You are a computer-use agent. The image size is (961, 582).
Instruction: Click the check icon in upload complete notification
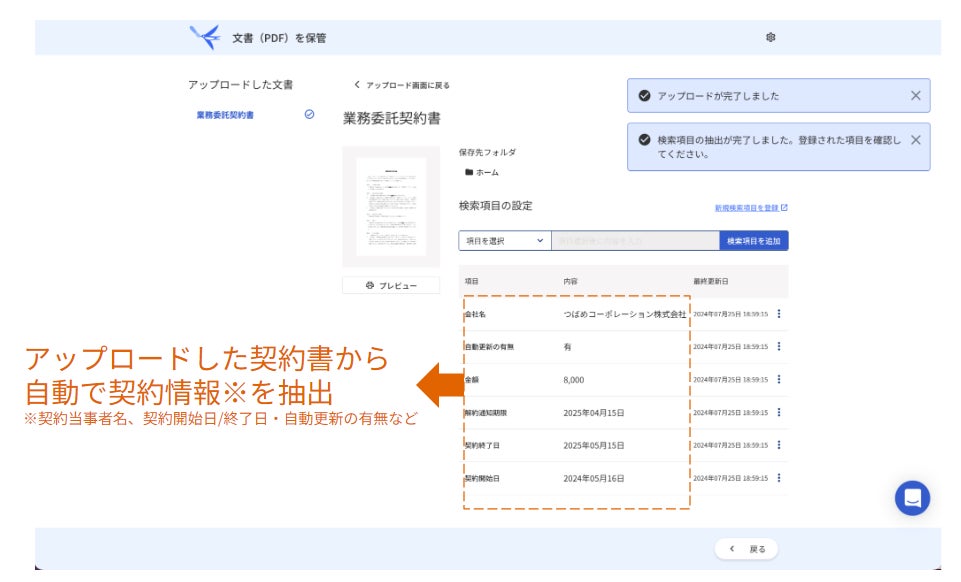coord(644,96)
